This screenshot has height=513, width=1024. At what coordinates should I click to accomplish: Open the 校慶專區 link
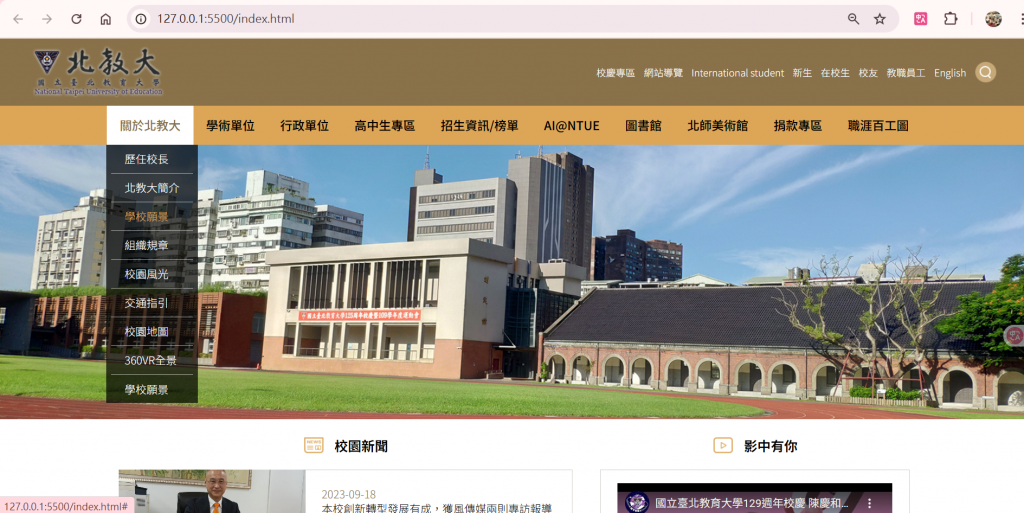pos(615,73)
